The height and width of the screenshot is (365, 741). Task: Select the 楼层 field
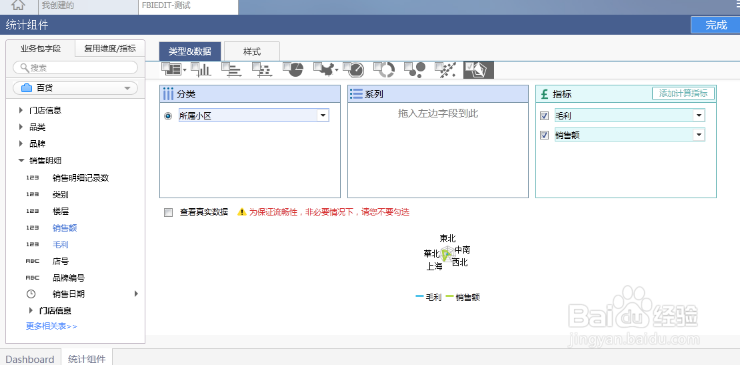(60, 211)
